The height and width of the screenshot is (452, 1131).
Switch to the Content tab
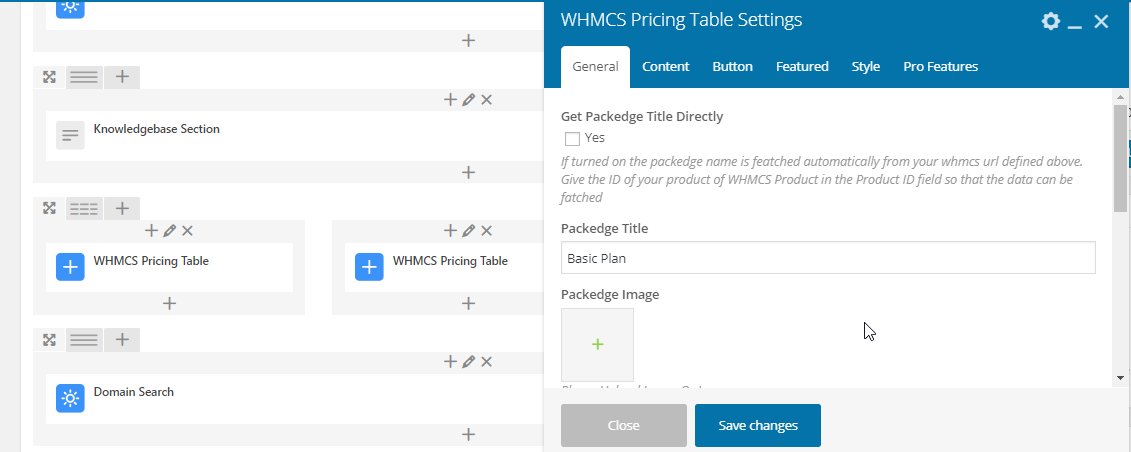[x=666, y=67]
